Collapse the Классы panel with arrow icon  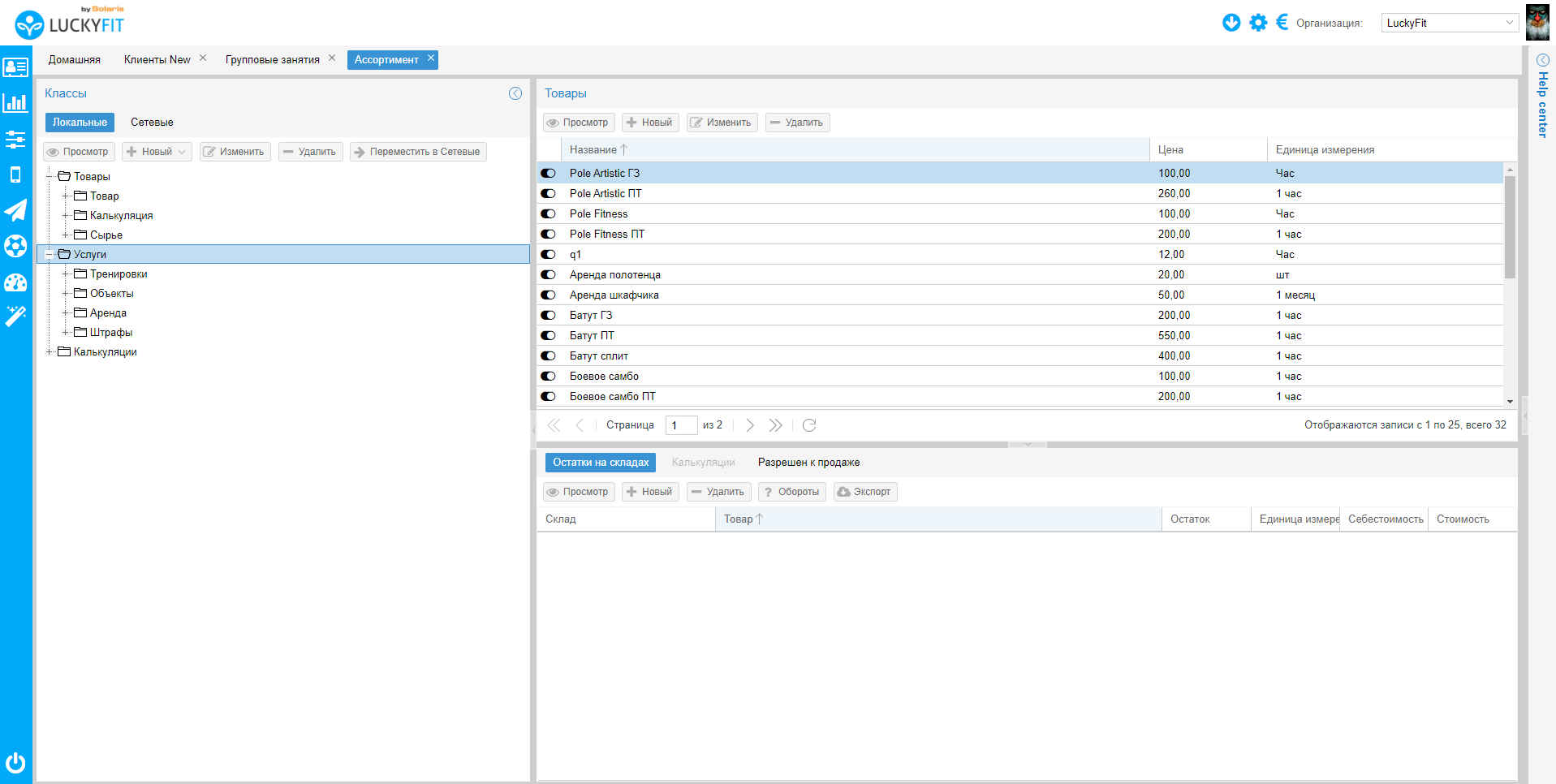(x=515, y=93)
